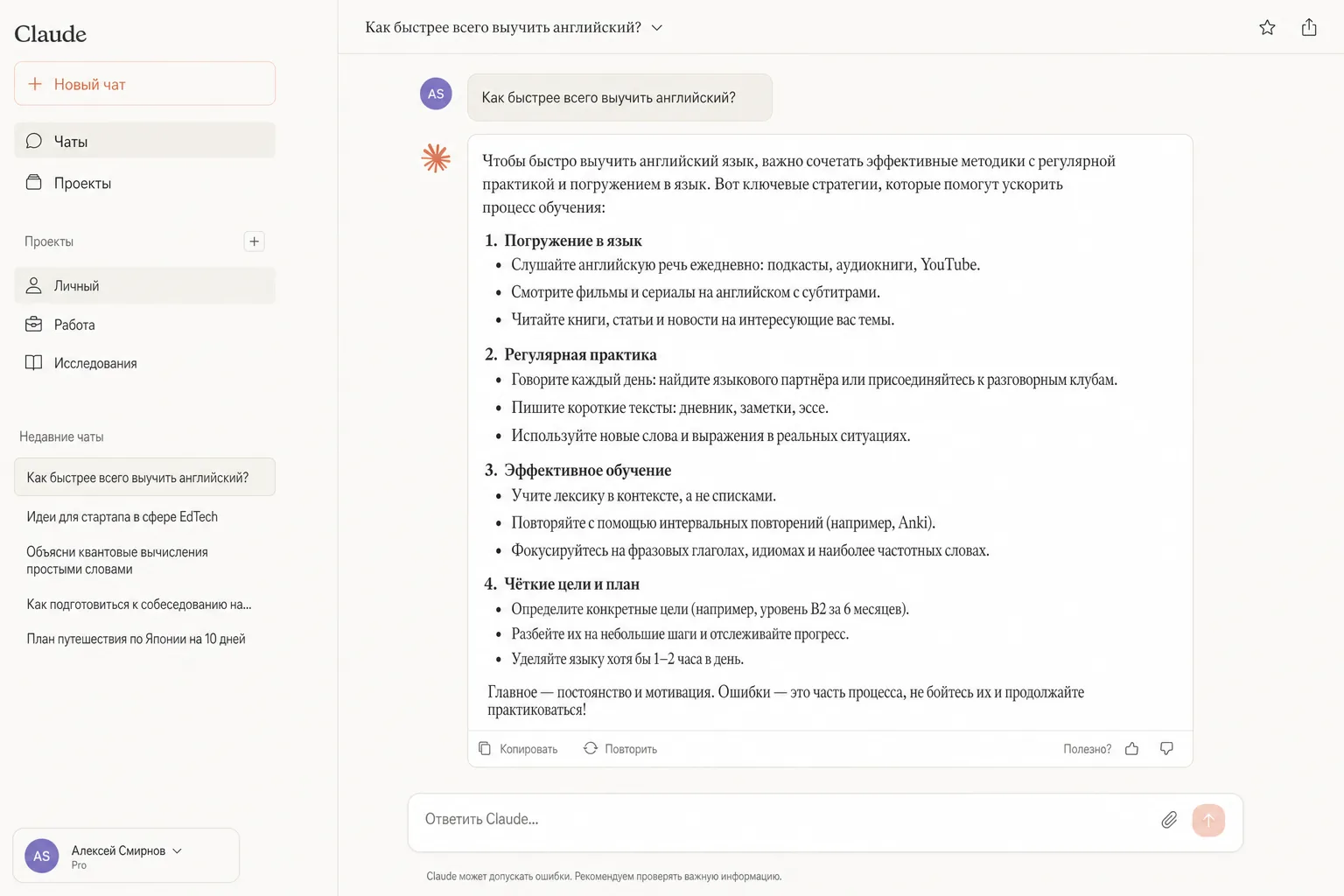1344x896 pixels.
Task: Click the Claude asterisk icon beside response
Action: click(x=436, y=158)
